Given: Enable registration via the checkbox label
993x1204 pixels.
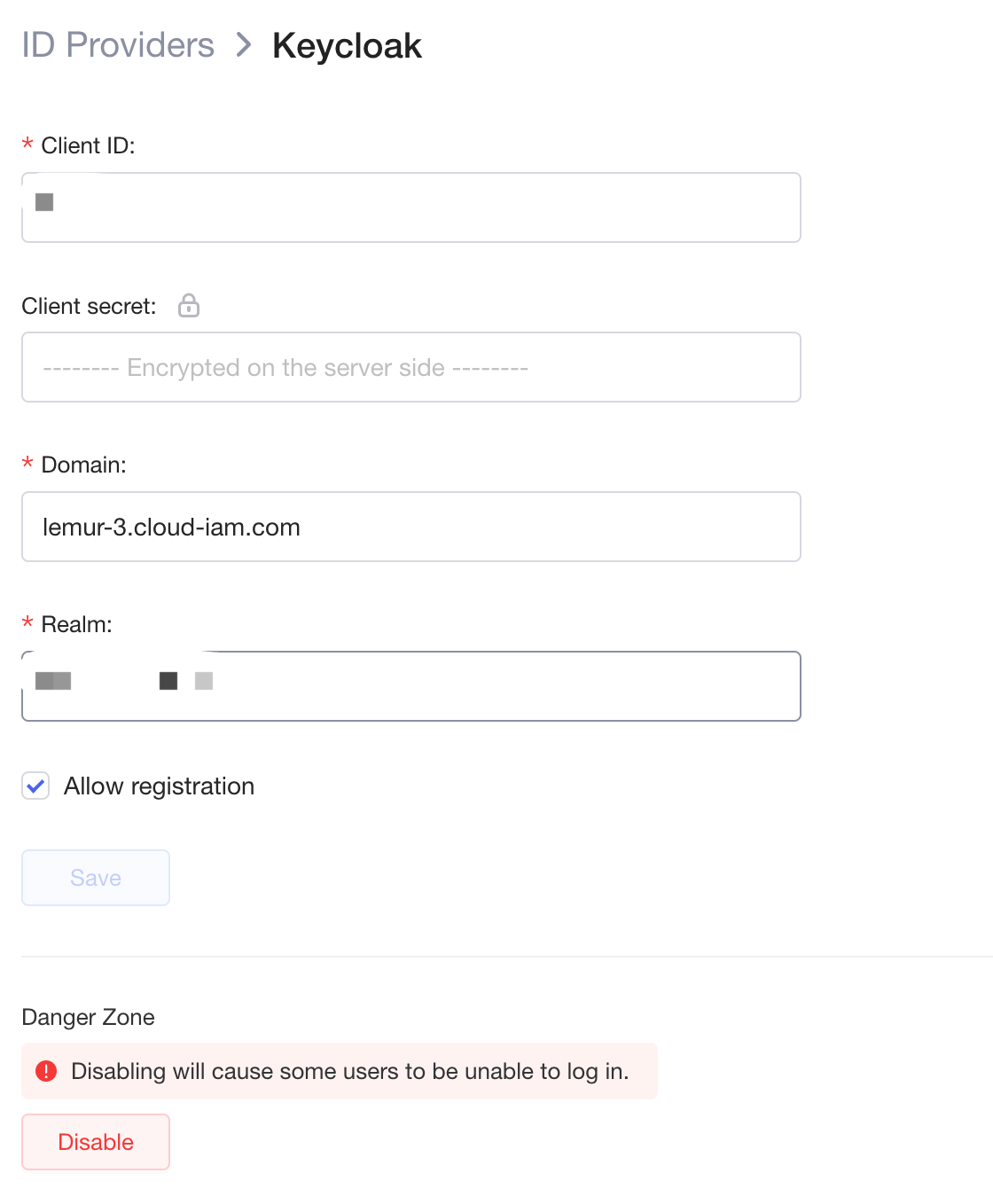Looking at the screenshot, I should pos(158,786).
